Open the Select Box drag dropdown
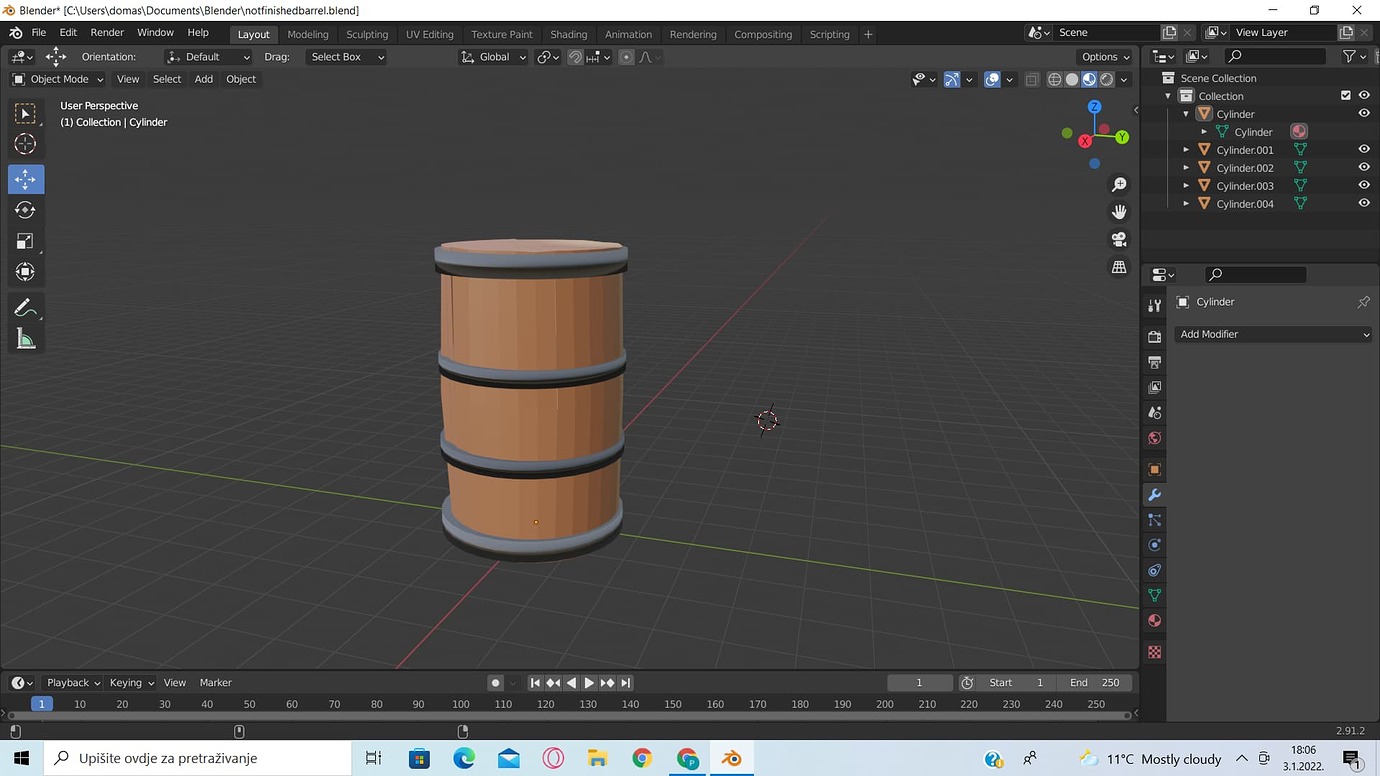This screenshot has width=1380, height=776. (345, 56)
